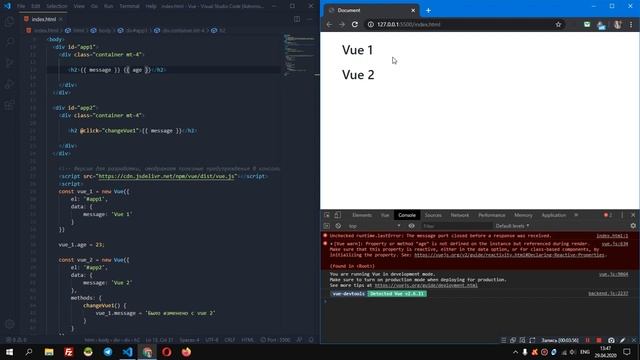The height and width of the screenshot is (360, 640).
Task: Open the VS Code Search sidebar icon
Action: [9, 42]
